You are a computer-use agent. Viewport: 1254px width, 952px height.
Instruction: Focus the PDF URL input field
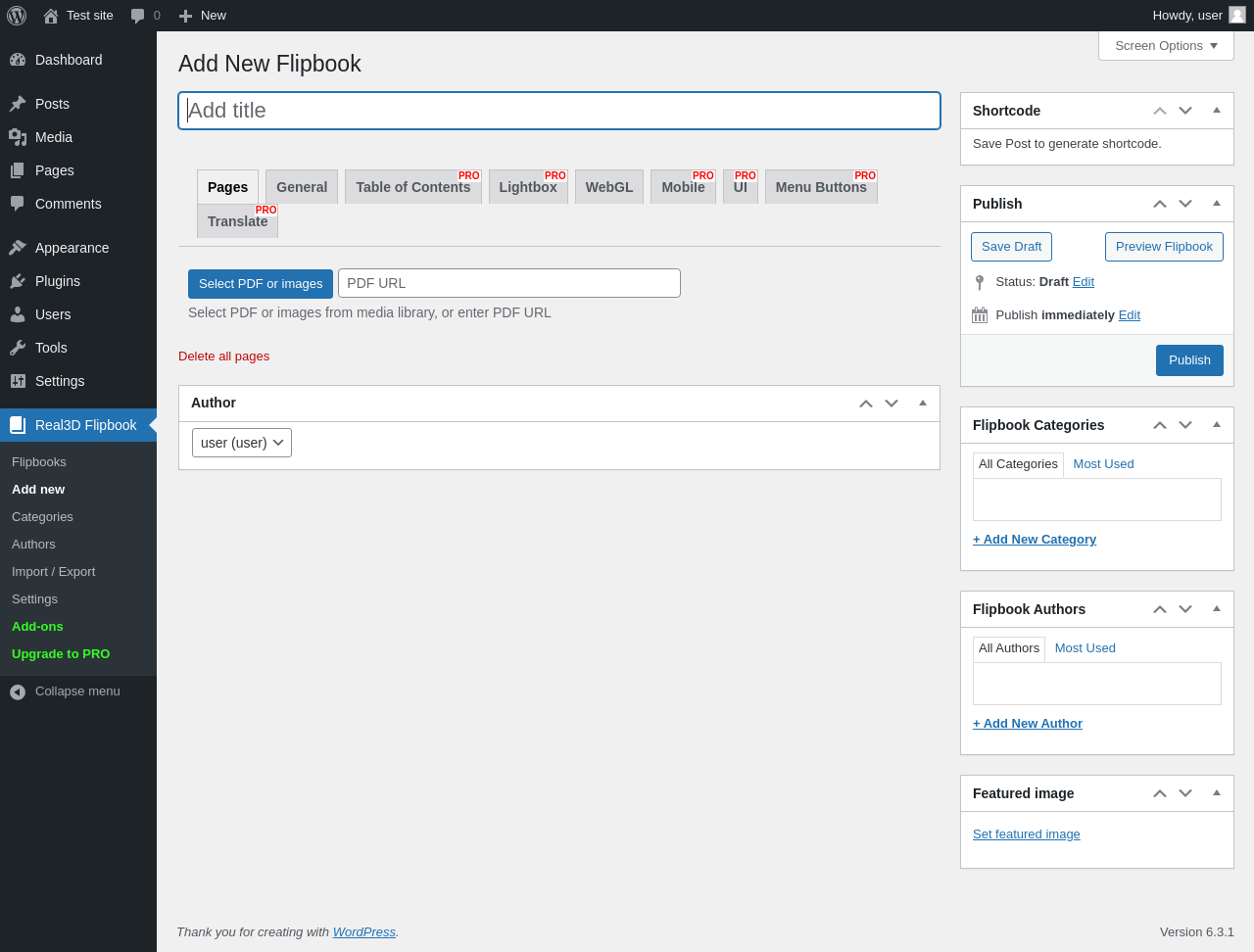coord(509,283)
